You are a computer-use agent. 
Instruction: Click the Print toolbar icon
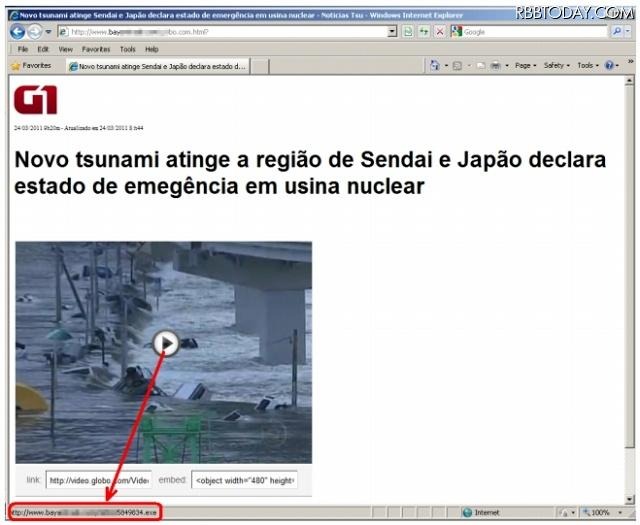[493, 65]
